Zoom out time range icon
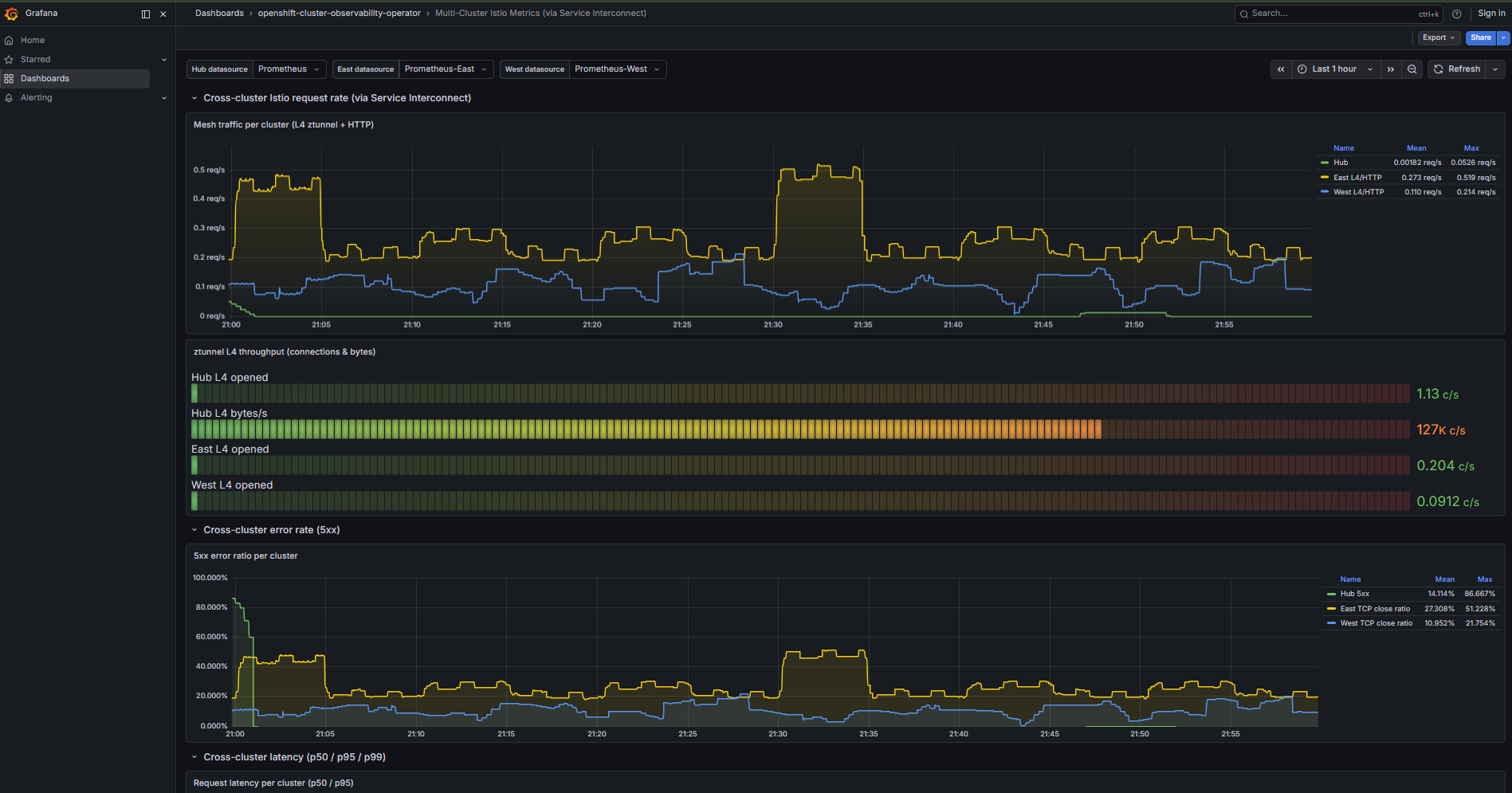The height and width of the screenshot is (793, 1512). pos(1412,69)
